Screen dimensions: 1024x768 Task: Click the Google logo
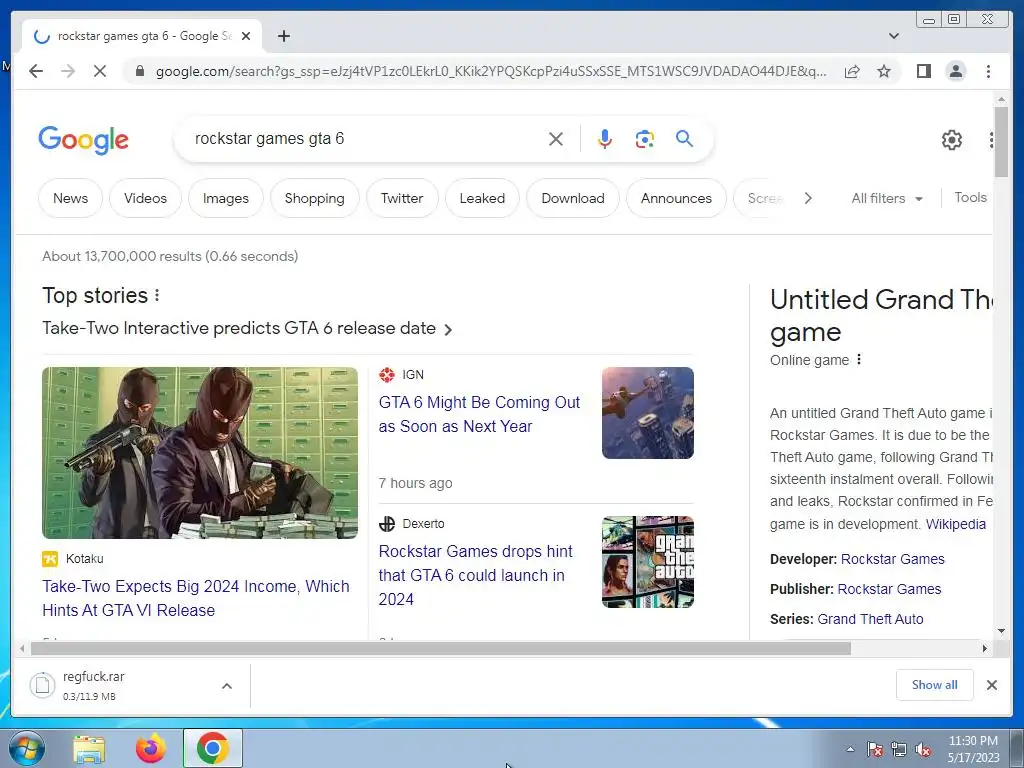point(84,140)
